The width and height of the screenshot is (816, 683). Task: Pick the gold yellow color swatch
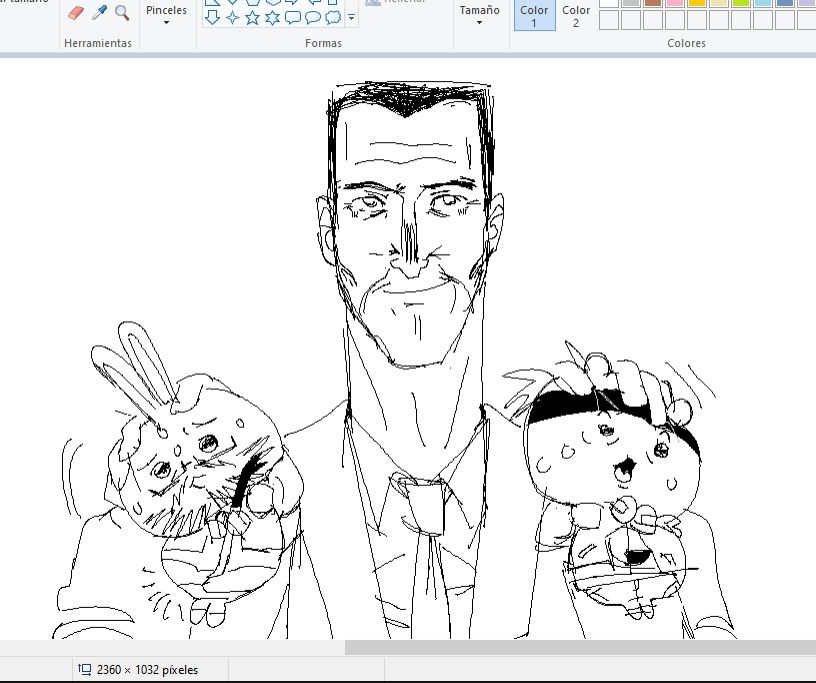click(x=697, y=3)
